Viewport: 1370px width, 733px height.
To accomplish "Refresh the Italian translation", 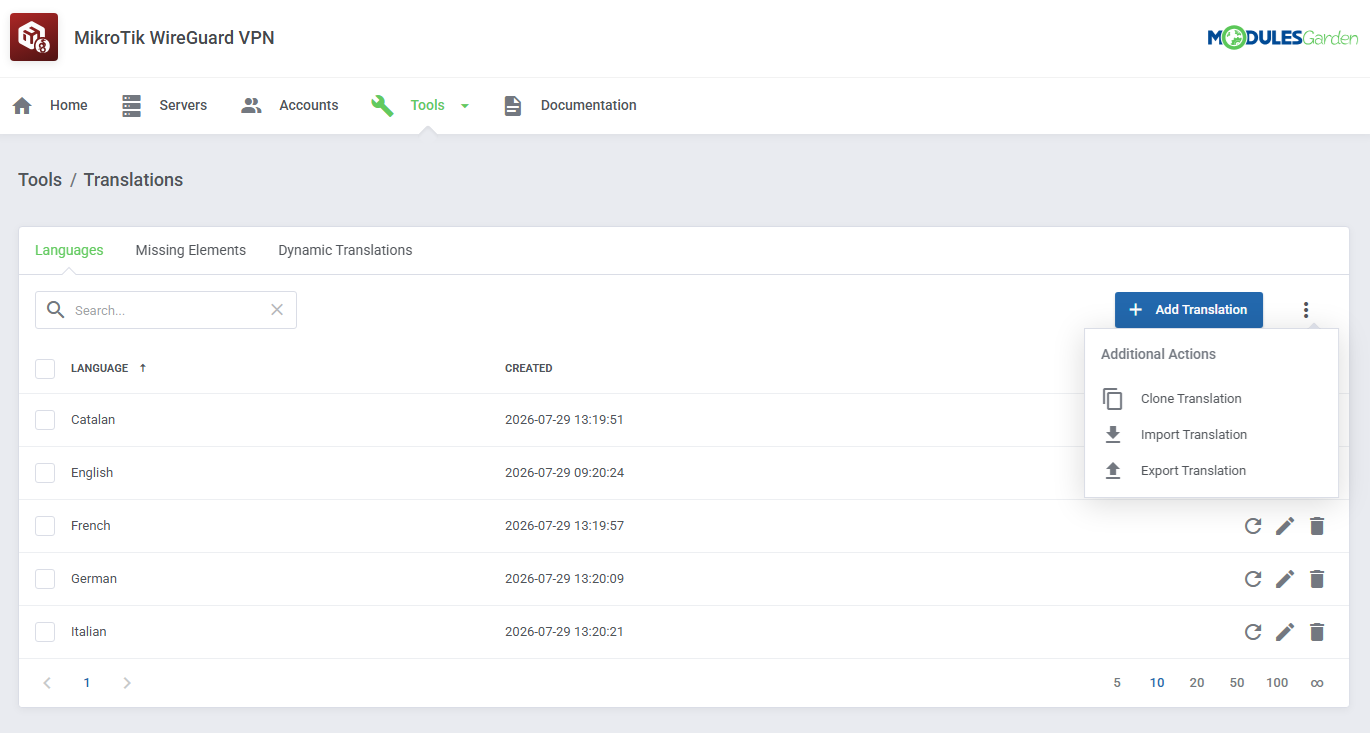I will pos(1253,632).
